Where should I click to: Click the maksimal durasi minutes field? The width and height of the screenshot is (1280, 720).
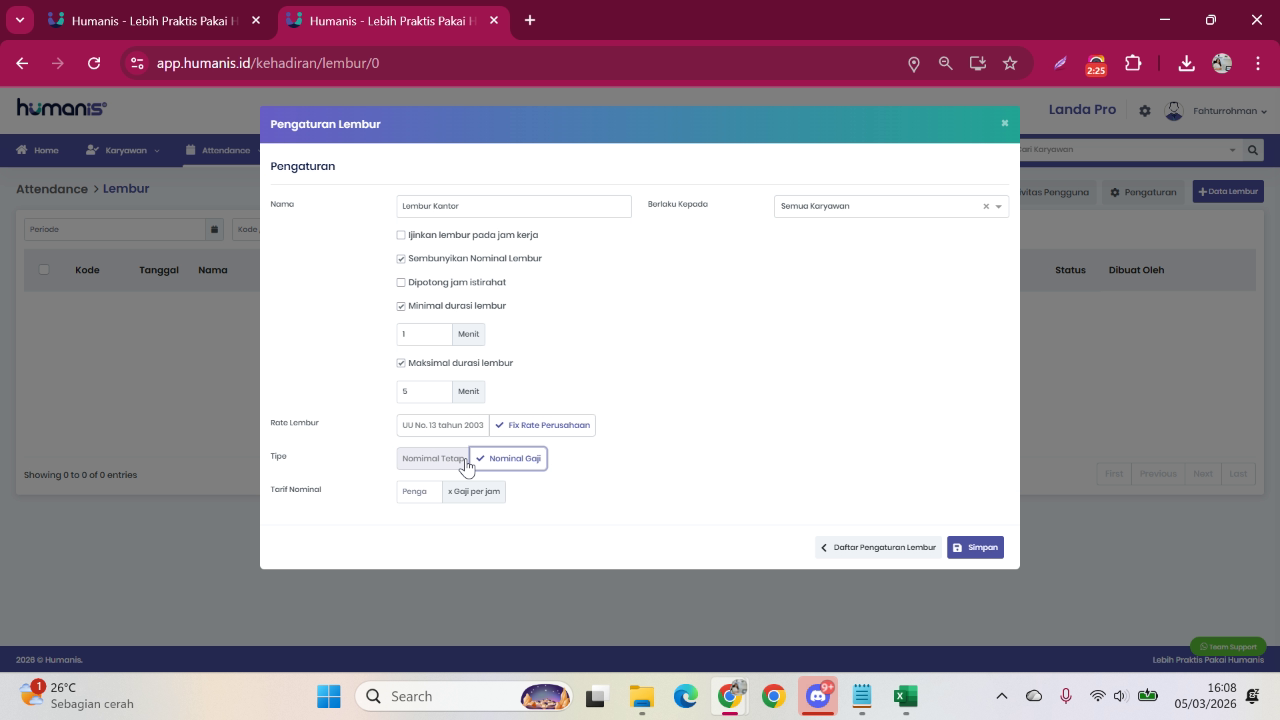tap(424, 391)
